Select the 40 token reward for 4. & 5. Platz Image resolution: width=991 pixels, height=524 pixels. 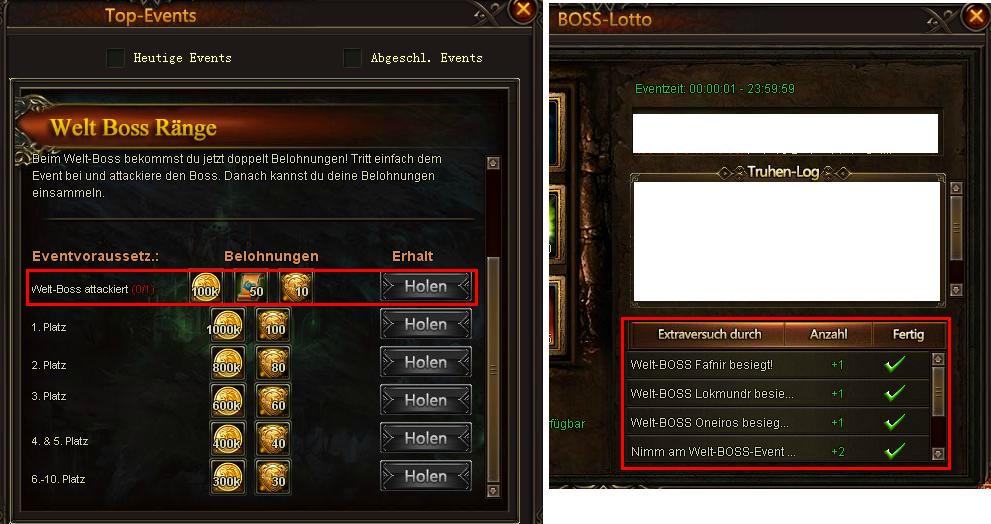pos(273,439)
